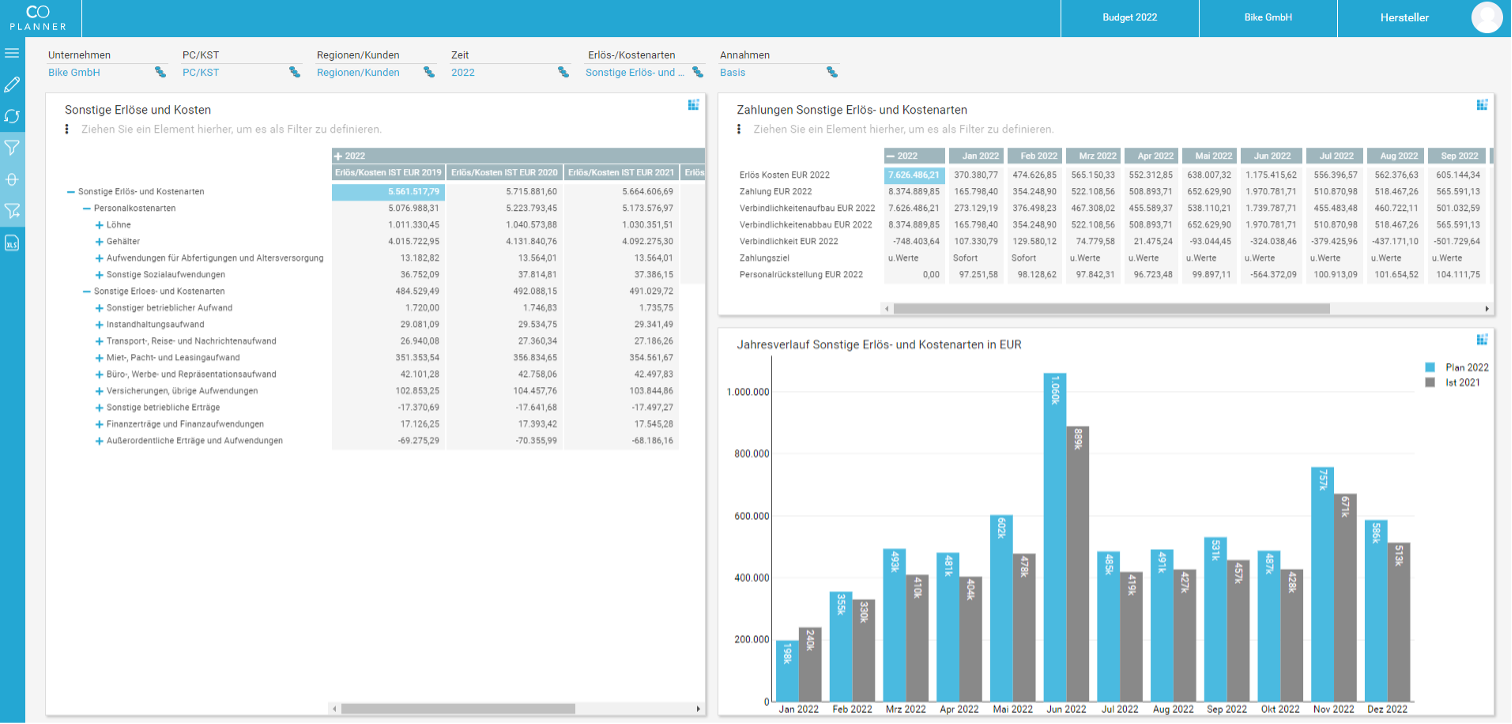
Task: Open the hamburger navigation menu
Action: tap(13, 53)
